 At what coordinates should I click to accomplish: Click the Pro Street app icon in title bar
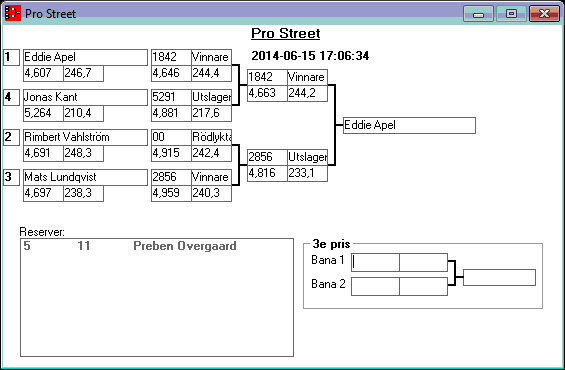[13, 13]
